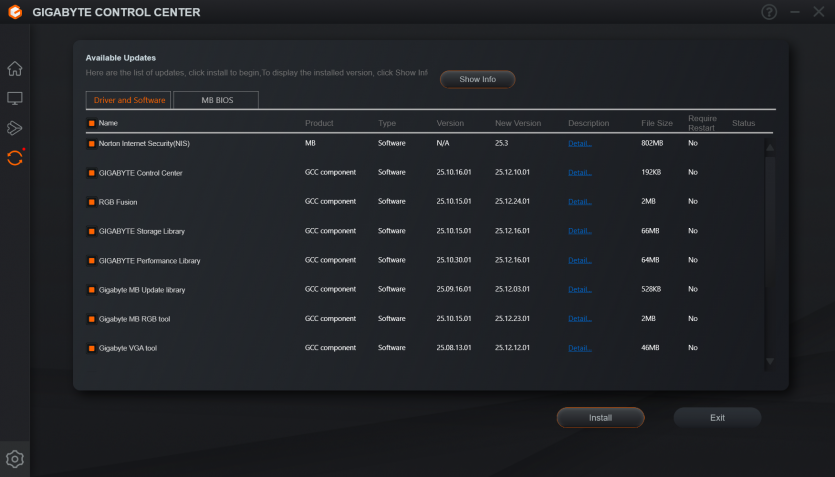The height and width of the screenshot is (477, 835).
Task: Open the Home icon in sidebar
Action: point(14,69)
